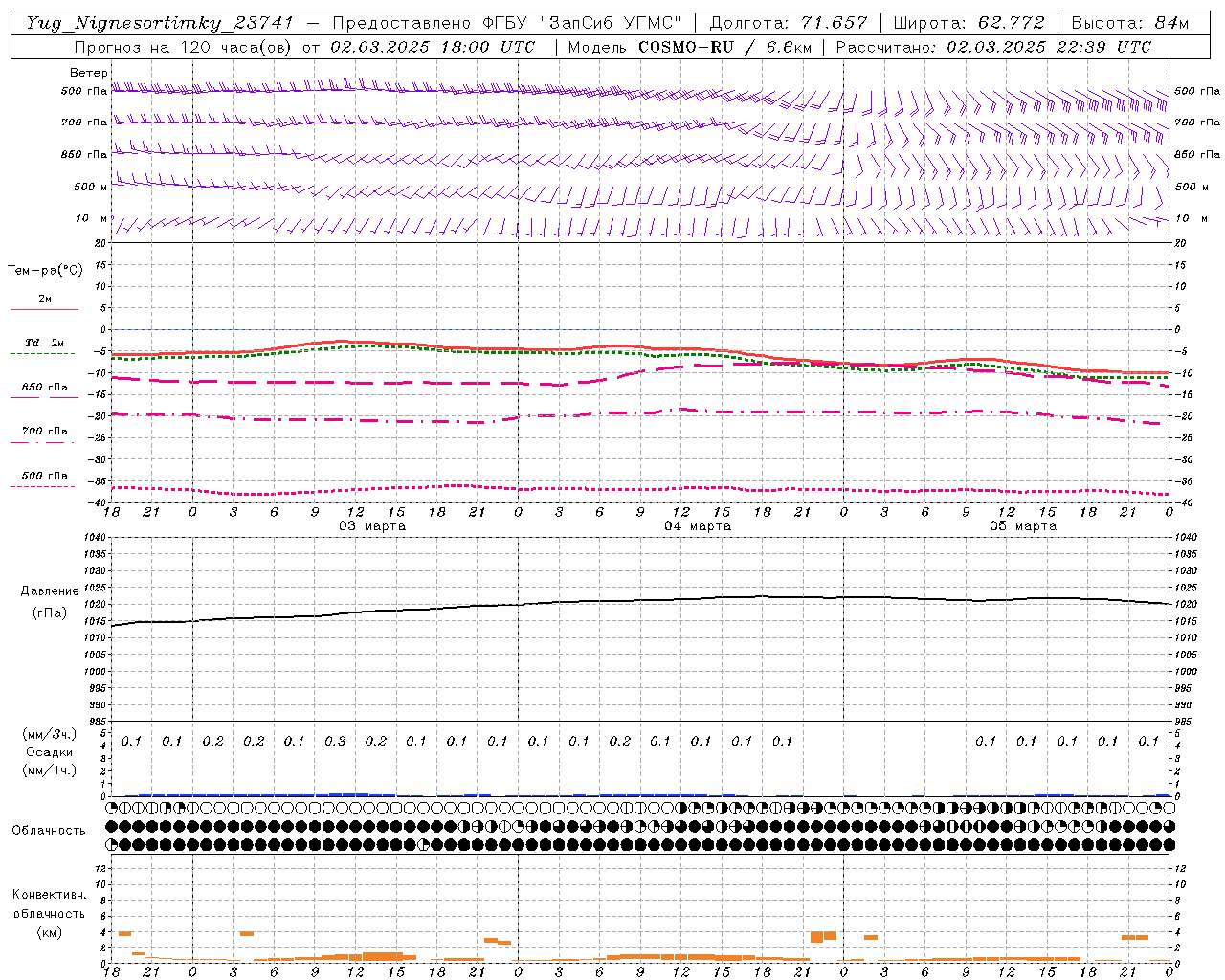The image size is (1225, 980).
Task: Click the dash-dot line sample under "700 гПа" legend
Action: (43, 442)
